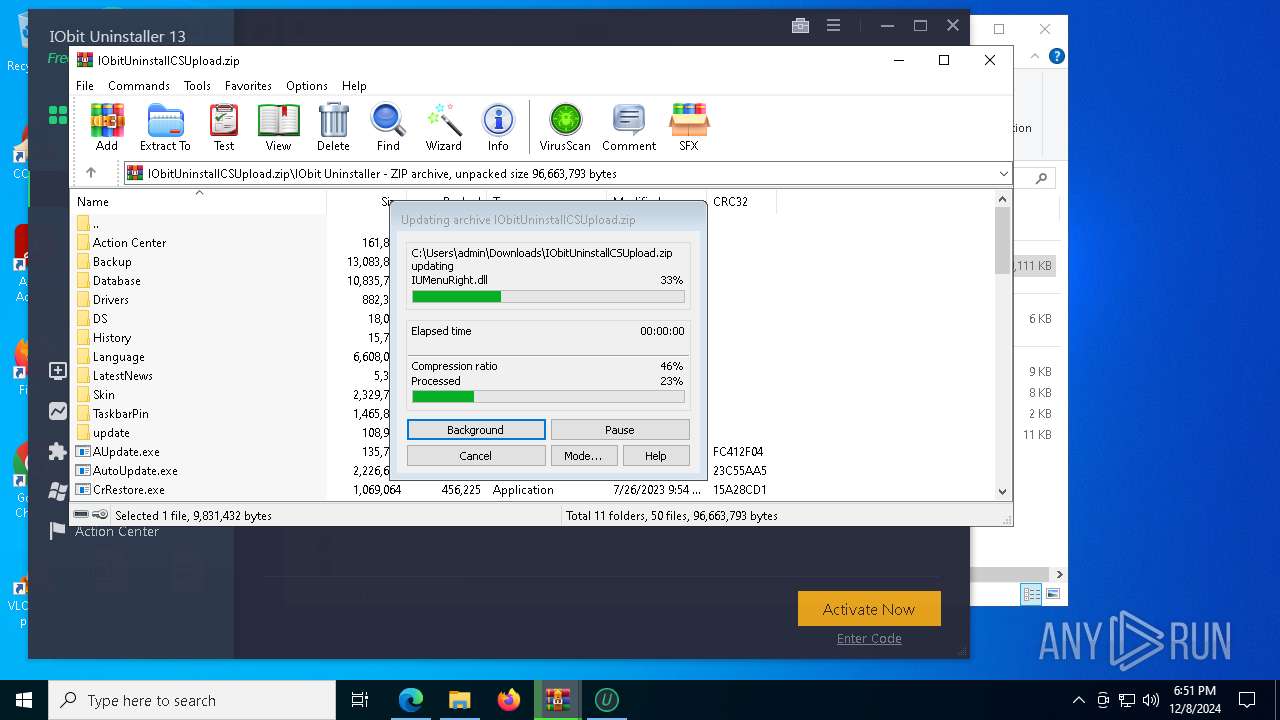1280x720 pixels.
Task: Click the Add toolbar icon in WinRAR
Action: [x=107, y=127]
